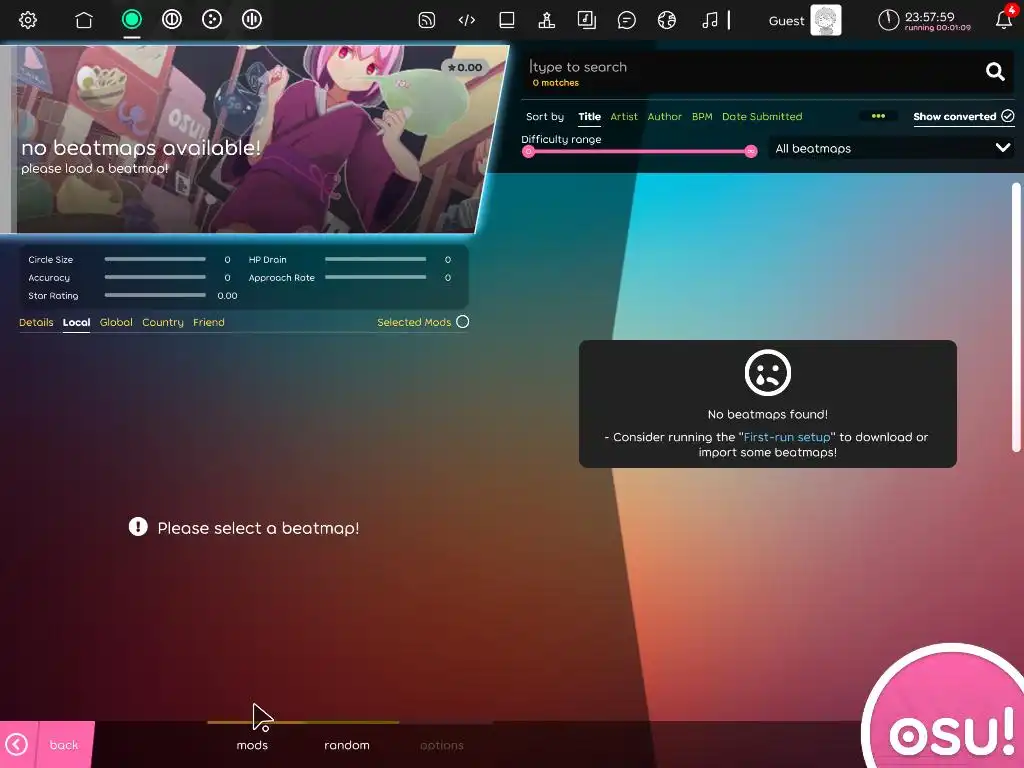Image resolution: width=1024 pixels, height=768 pixels.
Task: Switch to the Country leaderboard tab
Action: (163, 322)
